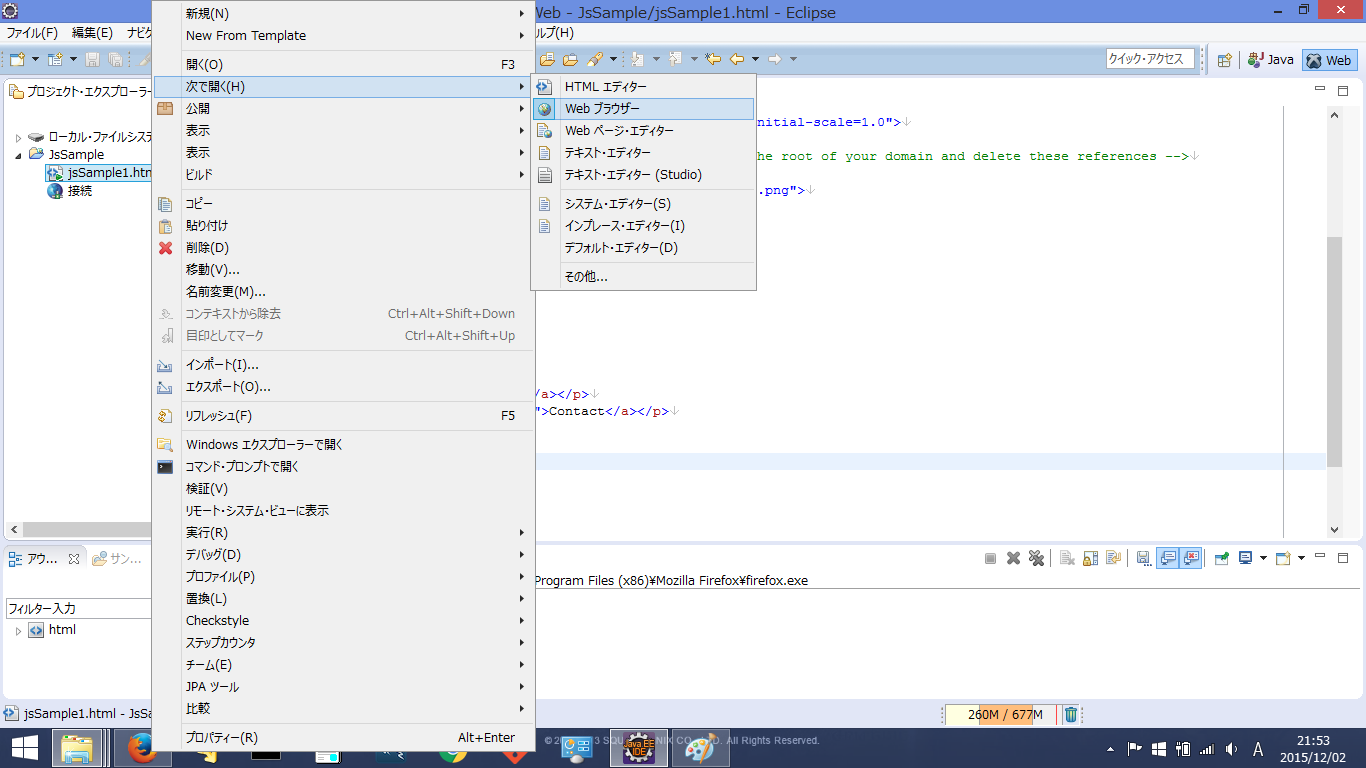Run garbage collector trash icon

[1070, 714]
